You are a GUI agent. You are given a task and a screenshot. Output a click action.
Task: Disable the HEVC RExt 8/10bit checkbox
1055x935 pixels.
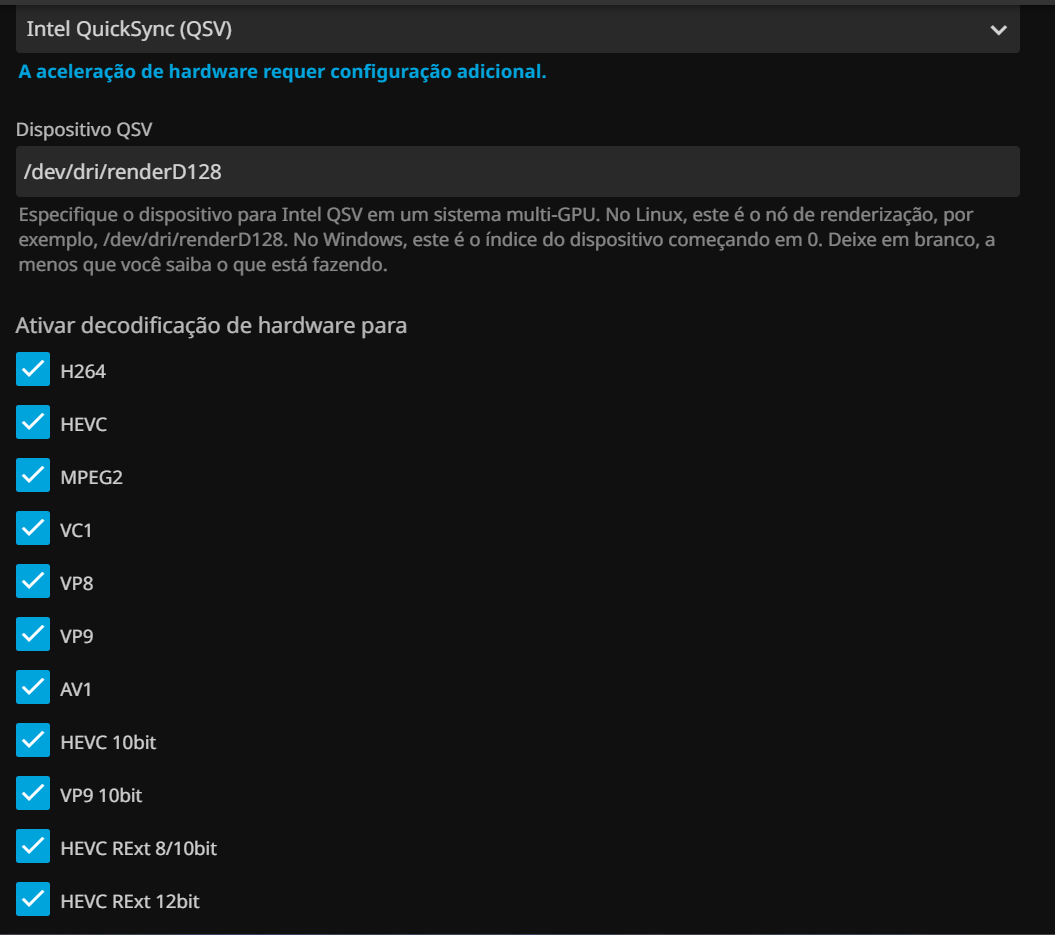coord(33,847)
